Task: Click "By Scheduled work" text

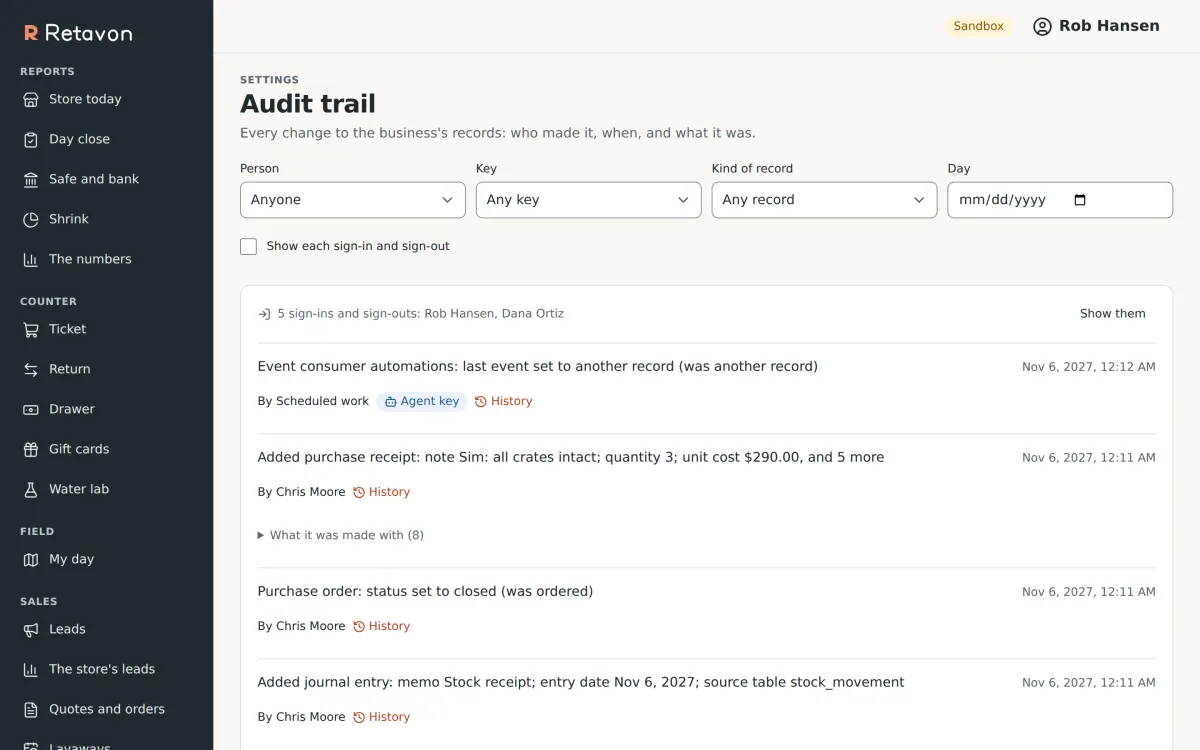Action: pyautogui.click(x=313, y=401)
